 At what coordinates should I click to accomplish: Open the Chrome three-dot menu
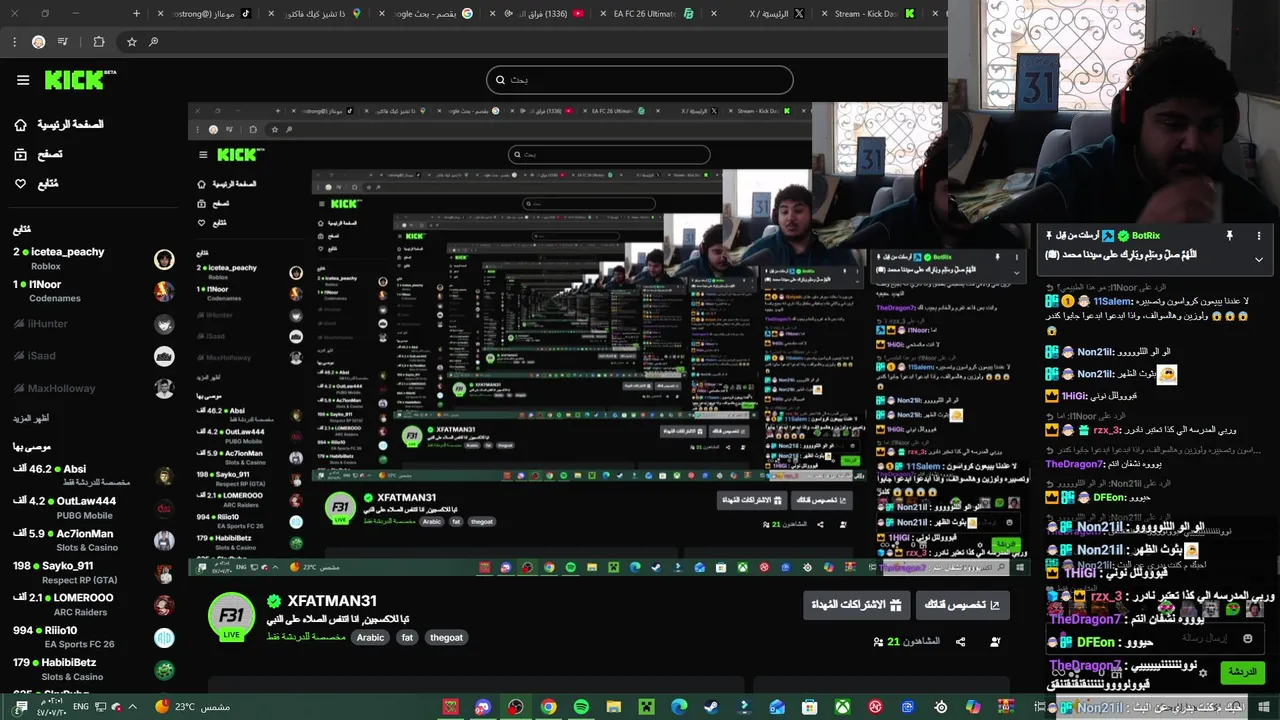coord(13,42)
